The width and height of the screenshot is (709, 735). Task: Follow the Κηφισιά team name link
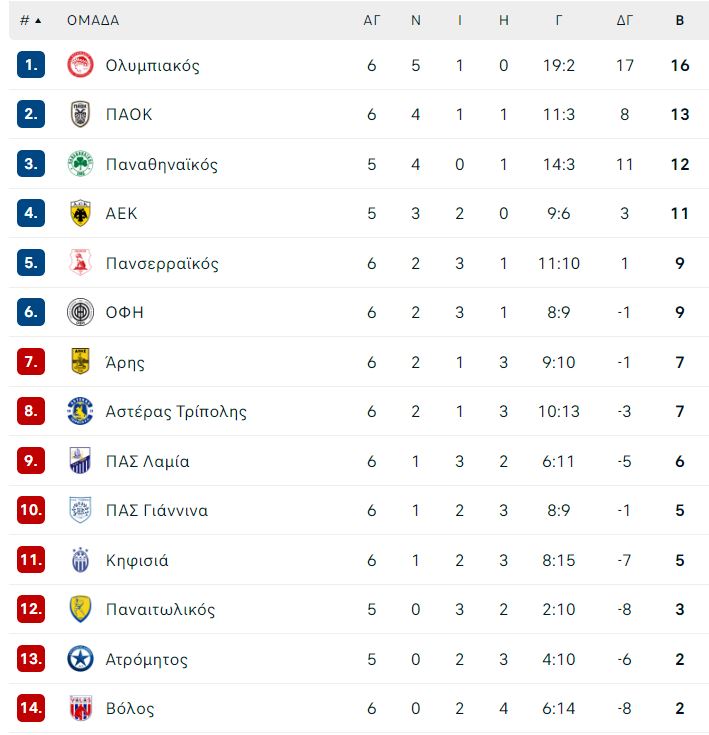137,560
